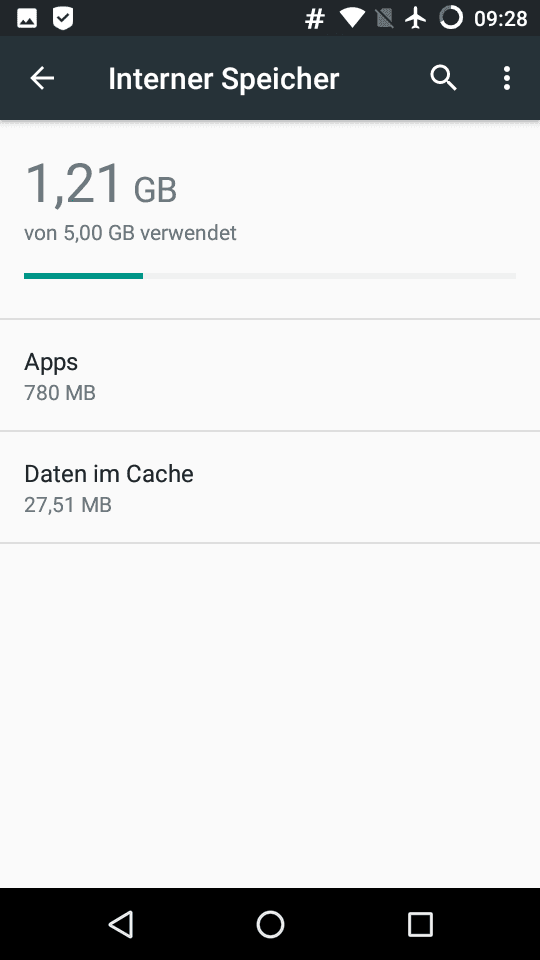Tap the shield checkmark status icon
This screenshot has width=540, height=960.
[x=63, y=19]
